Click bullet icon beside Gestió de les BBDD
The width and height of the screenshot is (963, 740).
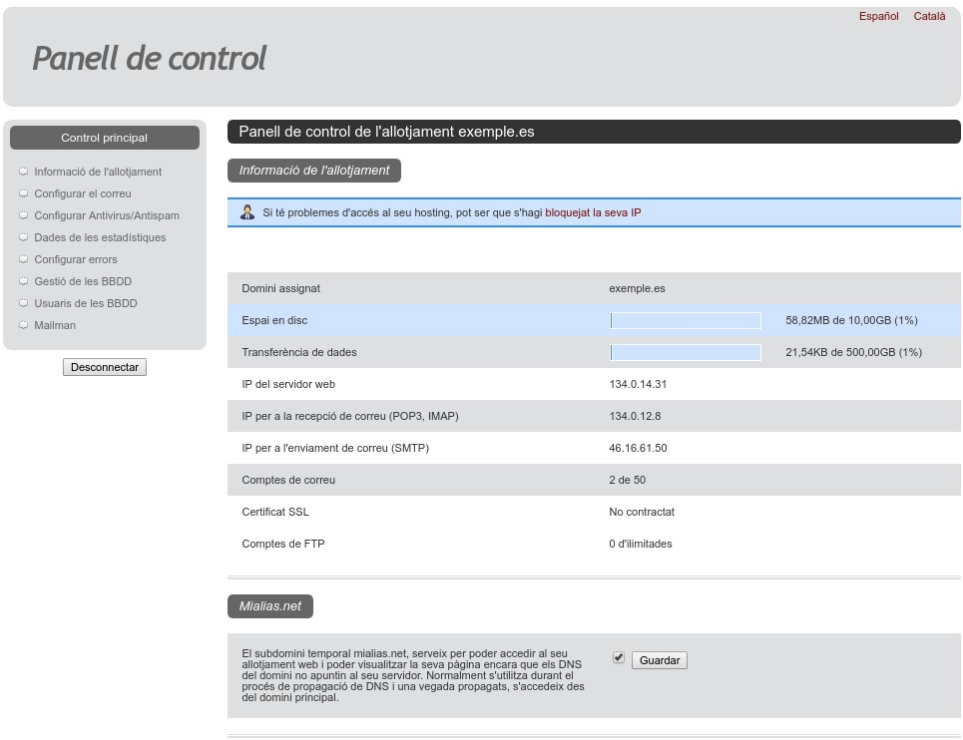coord(23,281)
